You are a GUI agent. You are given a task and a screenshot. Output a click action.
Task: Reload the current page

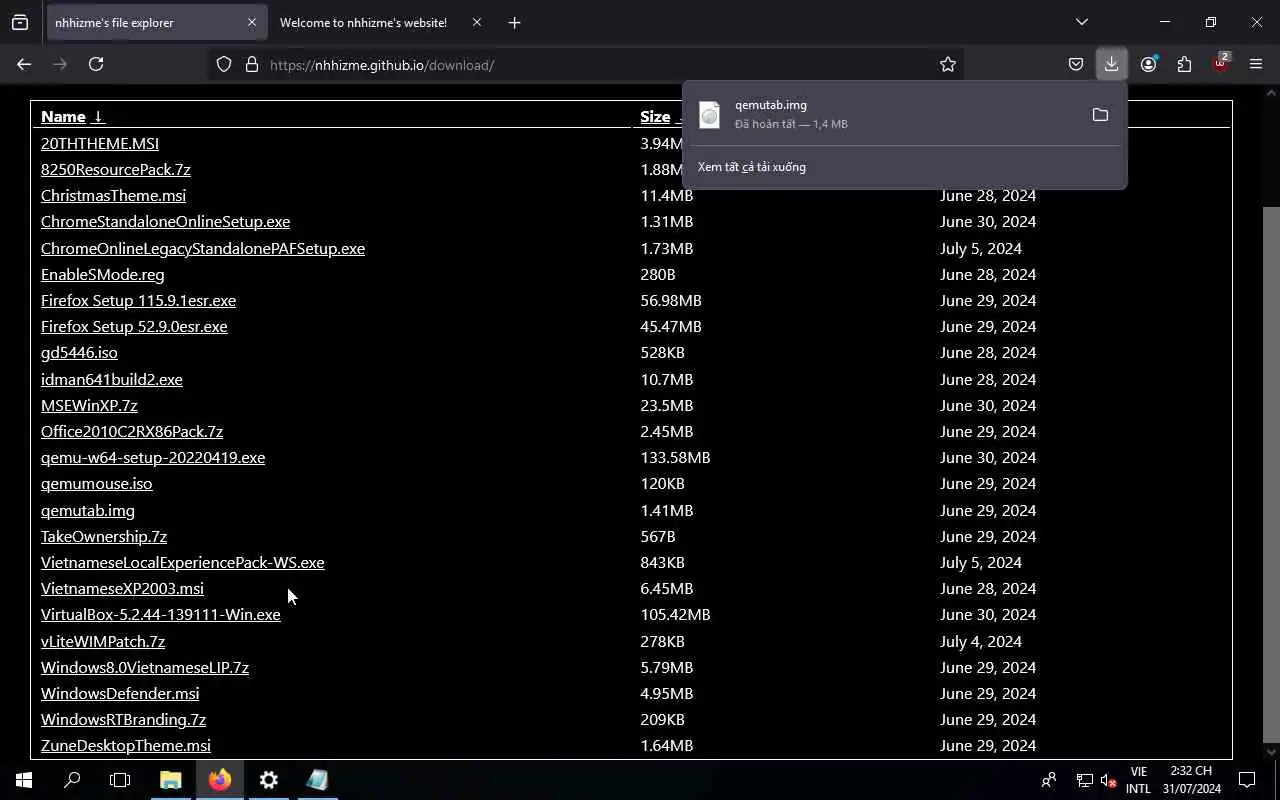96,64
